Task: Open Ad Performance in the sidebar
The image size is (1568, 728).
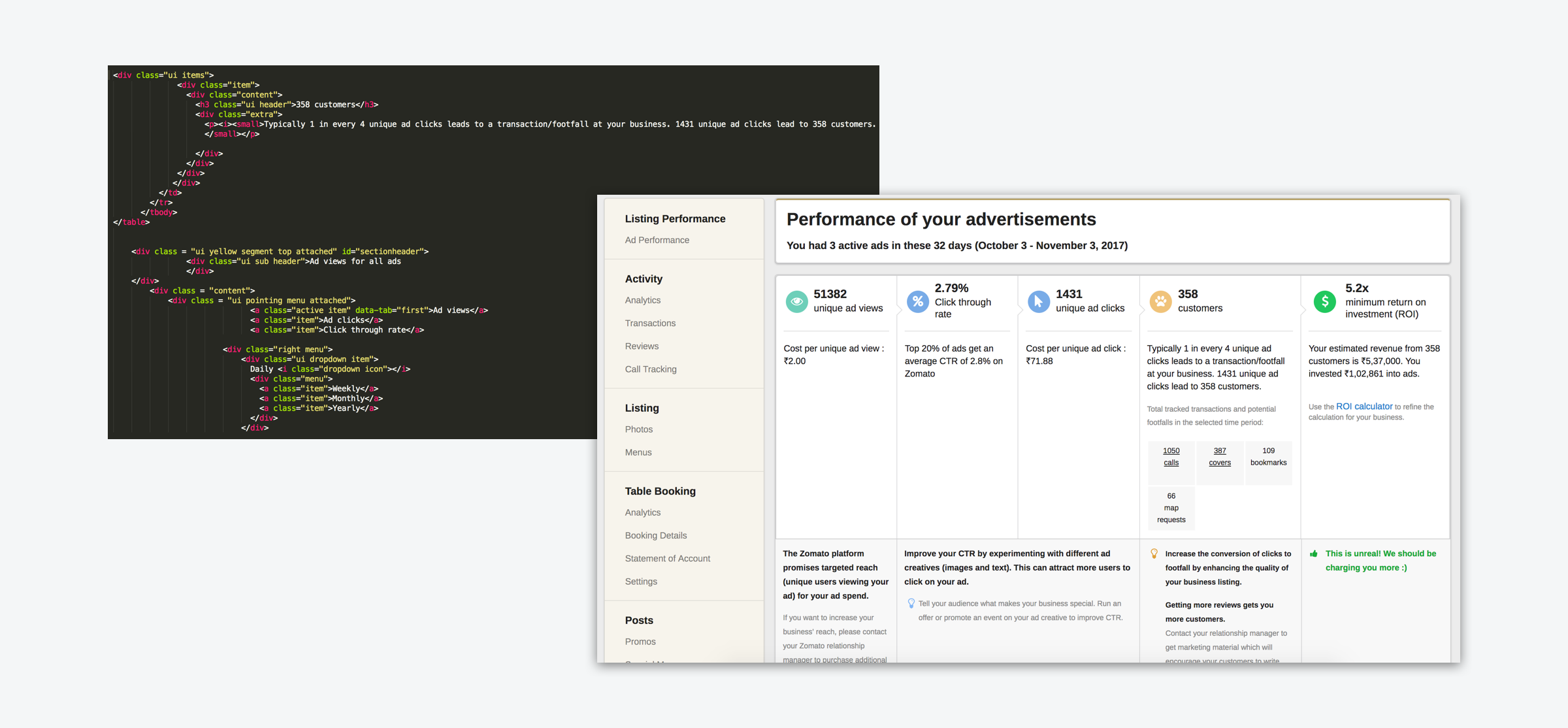Action: (x=657, y=240)
